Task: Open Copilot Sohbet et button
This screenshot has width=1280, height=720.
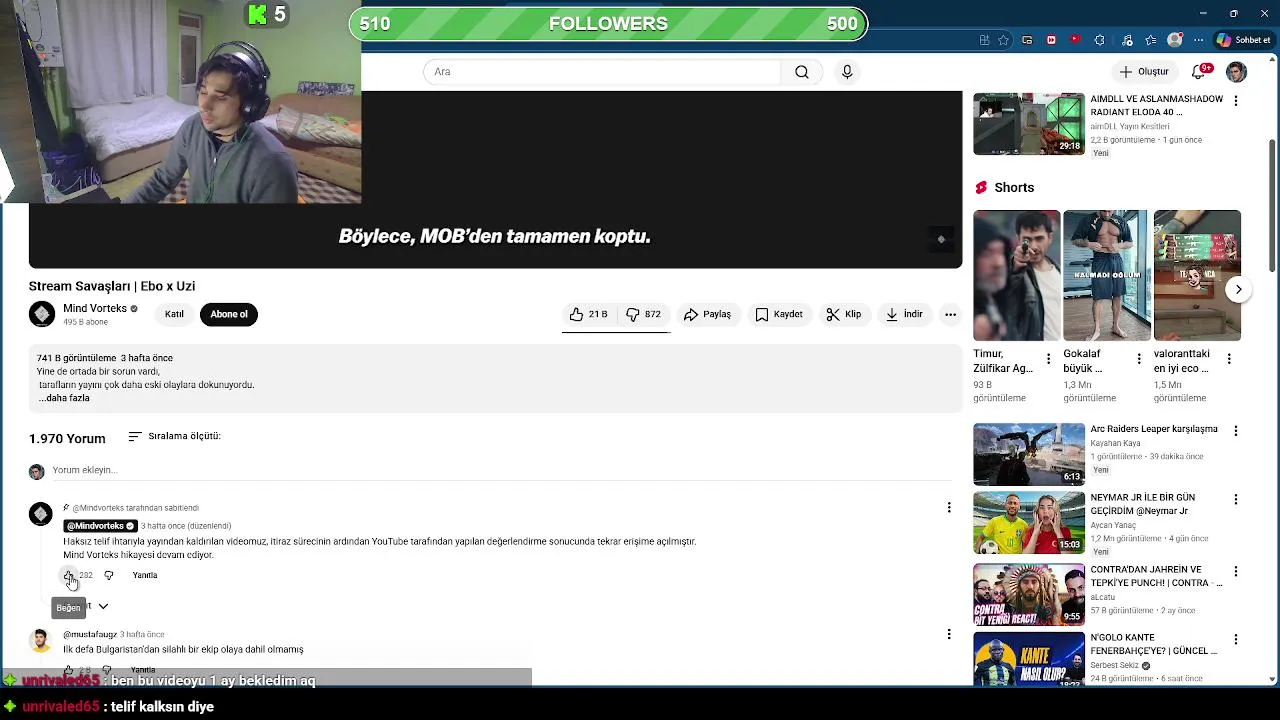Action: (1243, 40)
